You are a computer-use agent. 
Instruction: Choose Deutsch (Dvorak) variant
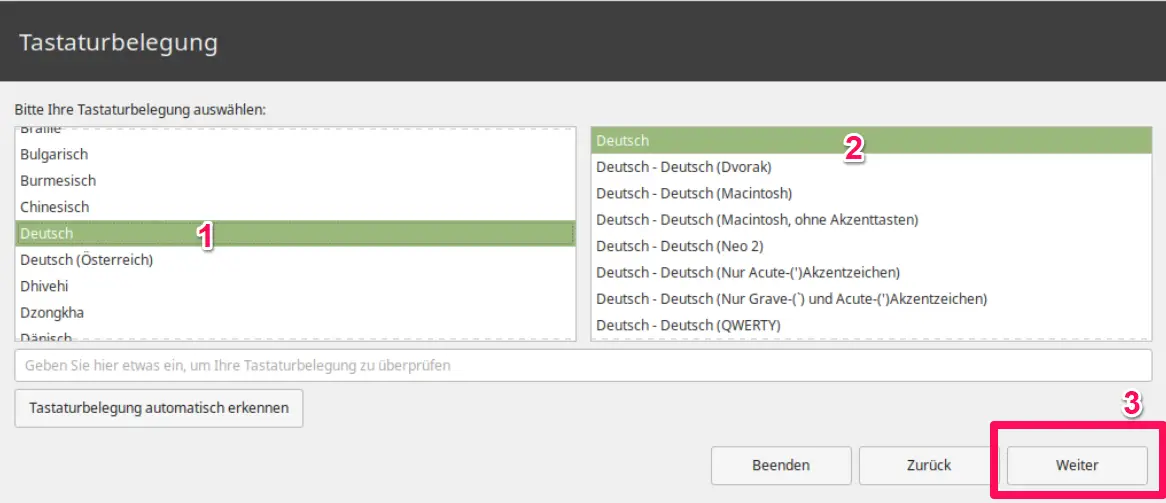pos(684,167)
